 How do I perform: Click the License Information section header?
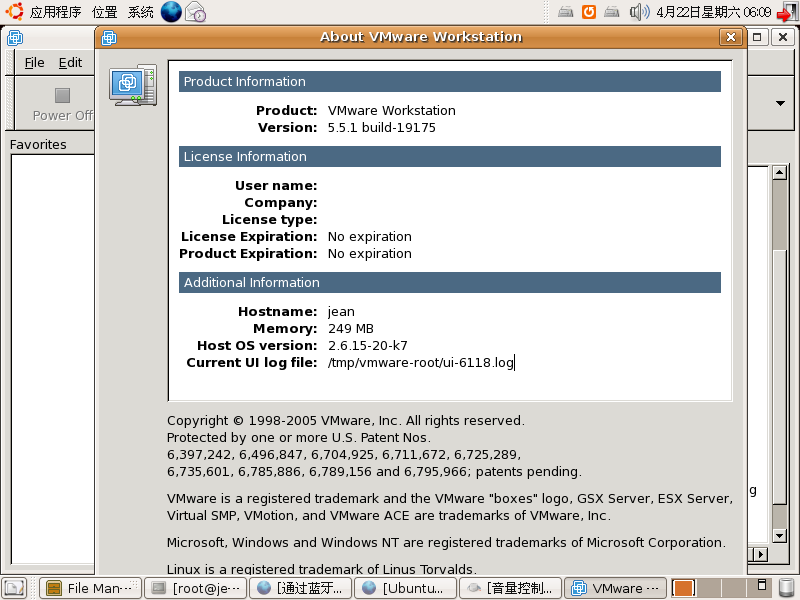click(449, 157)
